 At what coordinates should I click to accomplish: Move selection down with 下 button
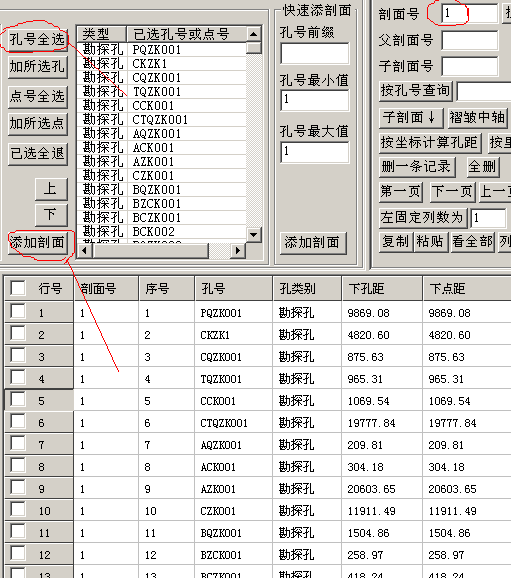click(51, 215)
